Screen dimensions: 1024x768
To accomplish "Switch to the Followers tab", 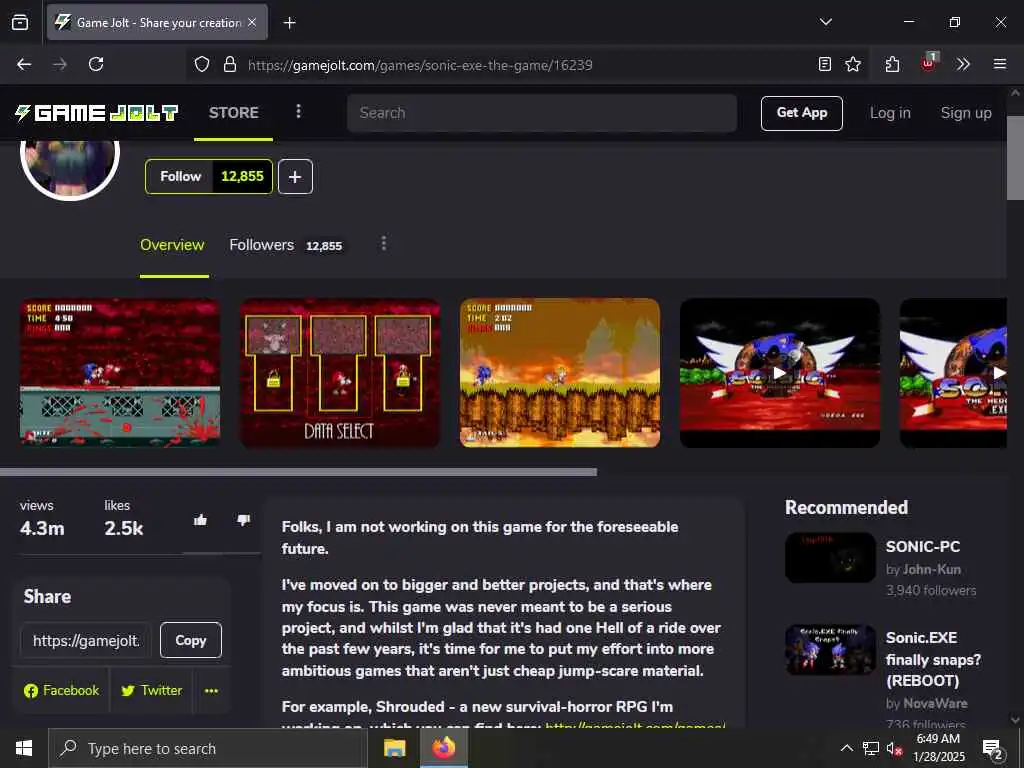I will (285, 245).
